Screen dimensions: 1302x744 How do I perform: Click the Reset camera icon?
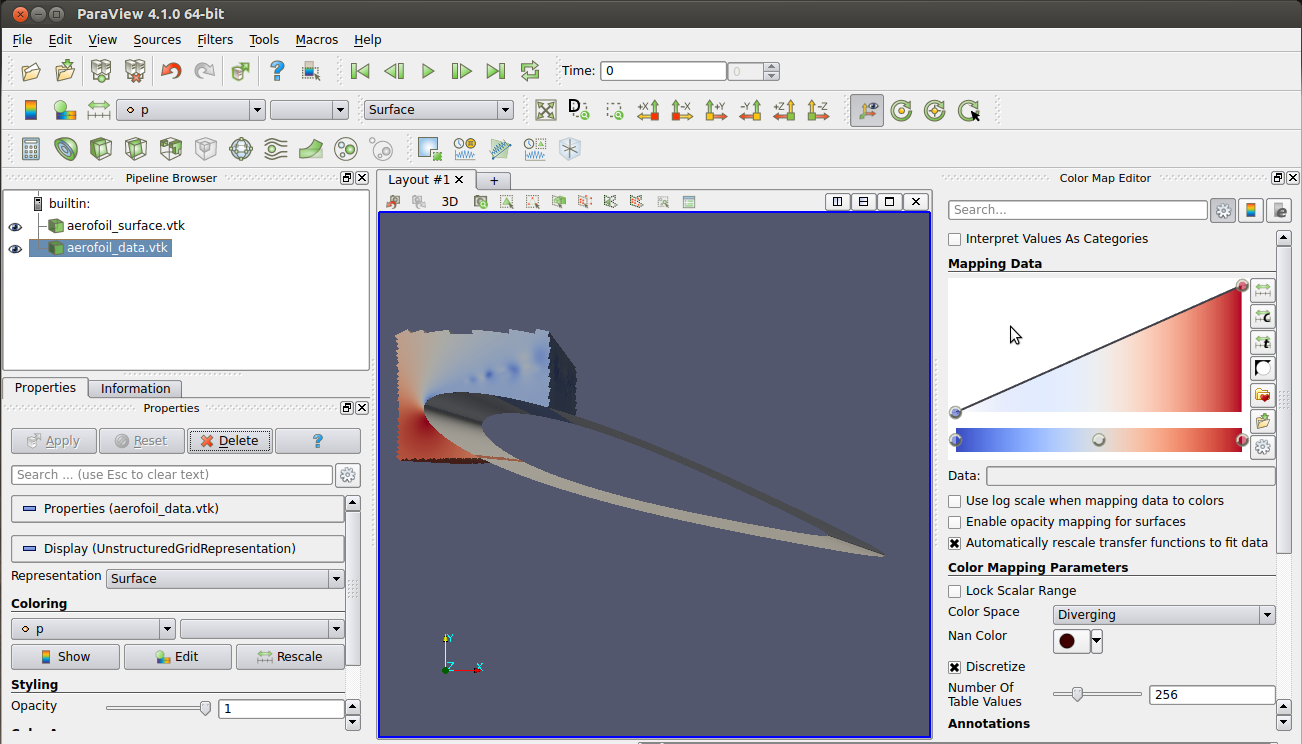(545, 110)
